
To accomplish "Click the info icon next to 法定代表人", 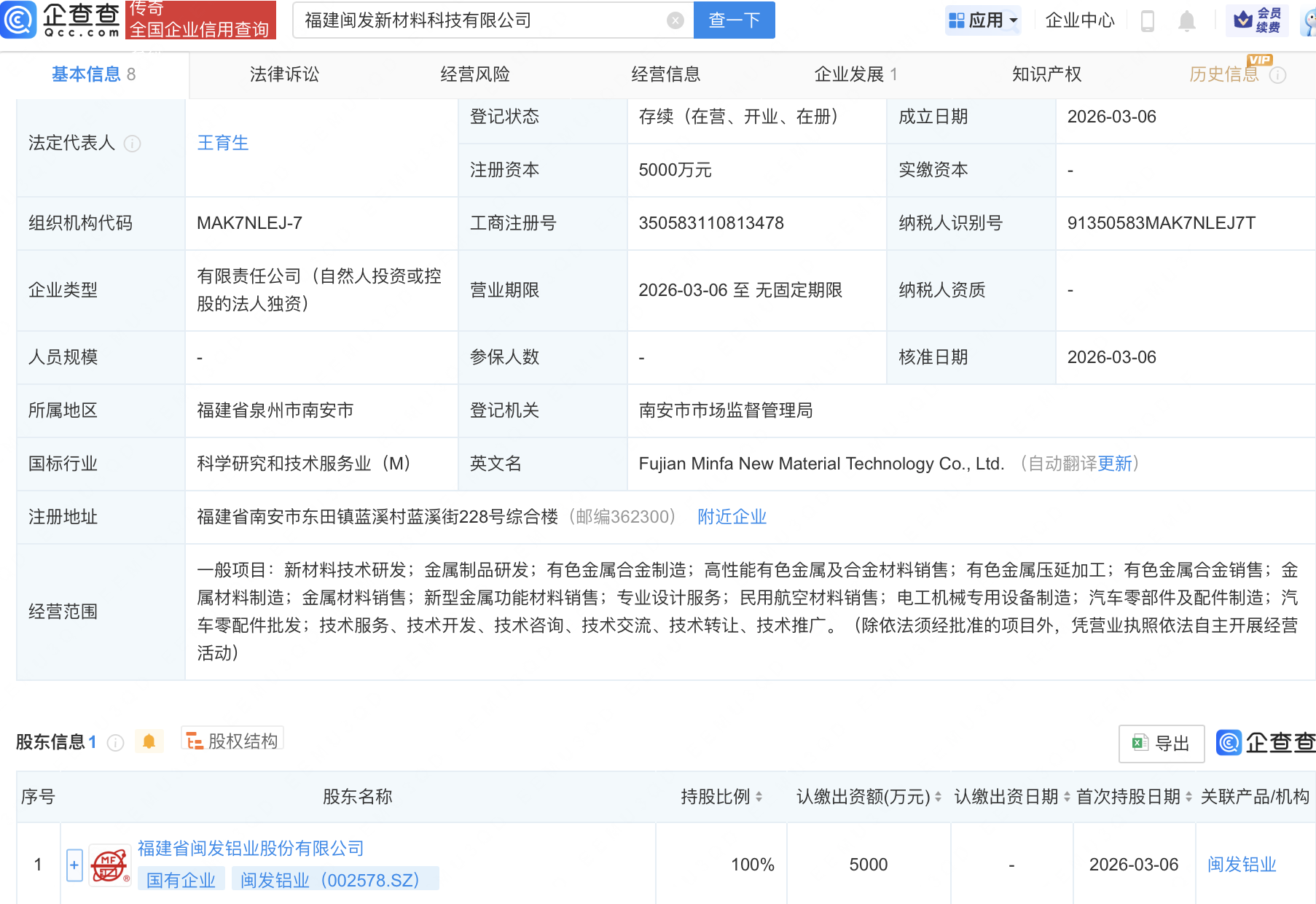I will pyautogui.click(x=133, y=144).
